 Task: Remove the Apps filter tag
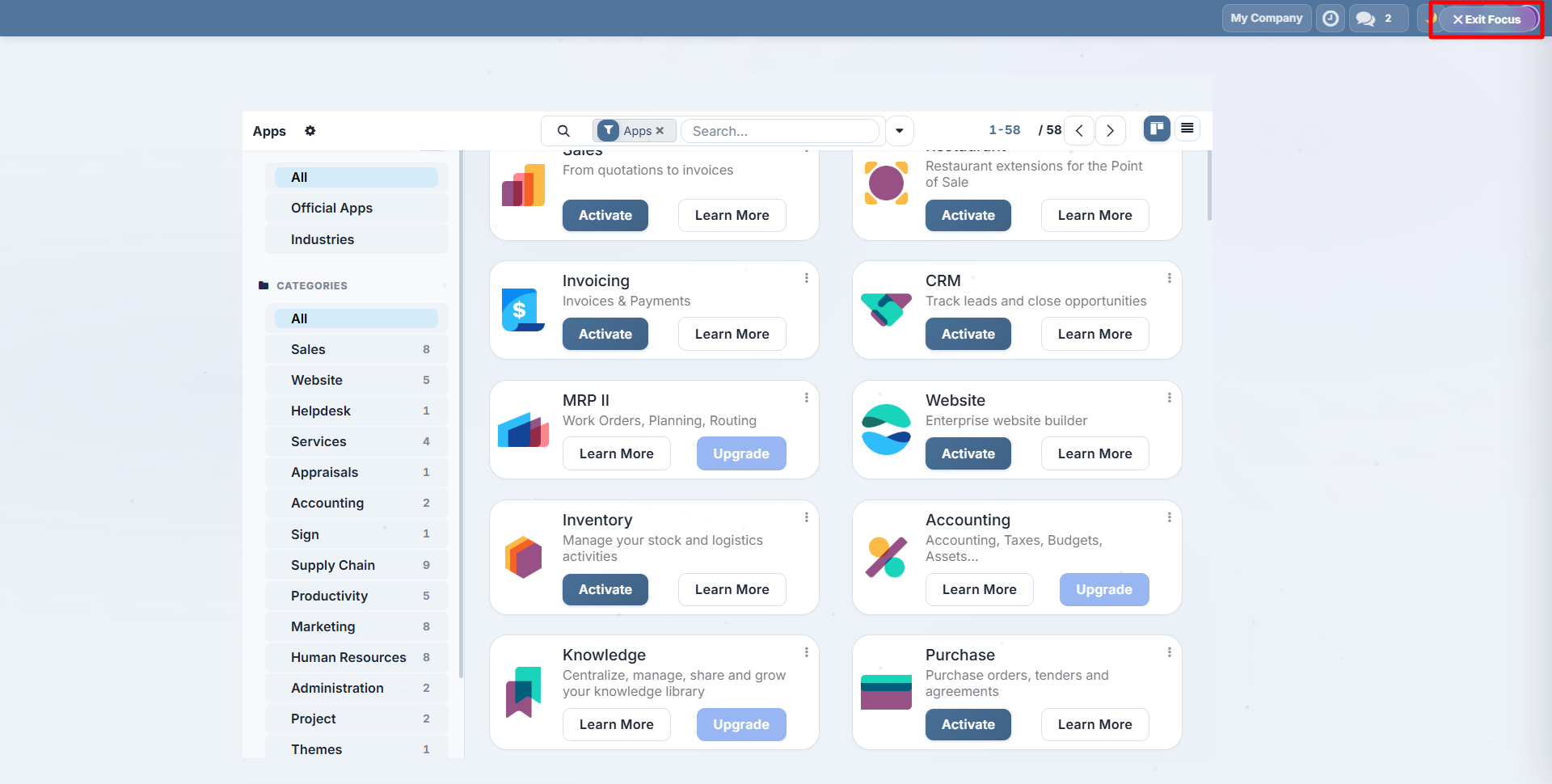(660, 131)
